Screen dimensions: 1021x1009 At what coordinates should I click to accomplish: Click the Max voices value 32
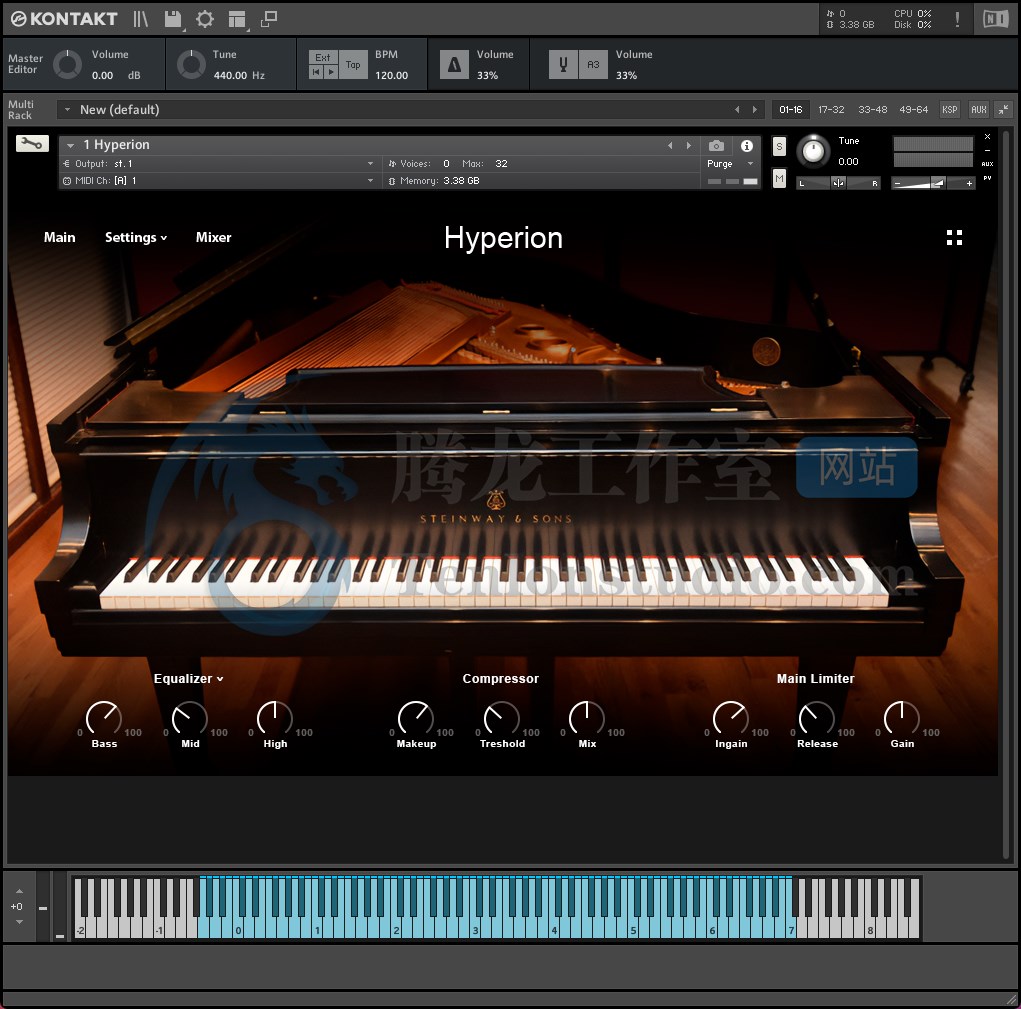pos(501,163)
